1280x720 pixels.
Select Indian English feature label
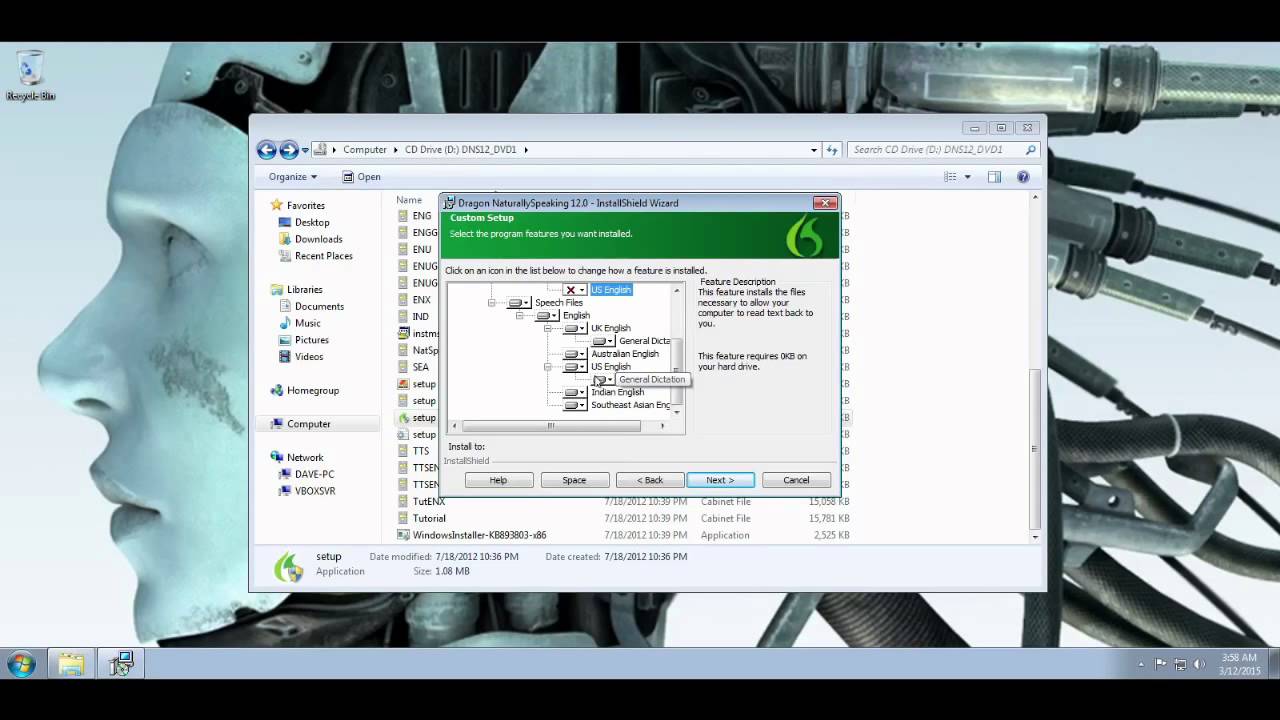(x=617, y=393)
